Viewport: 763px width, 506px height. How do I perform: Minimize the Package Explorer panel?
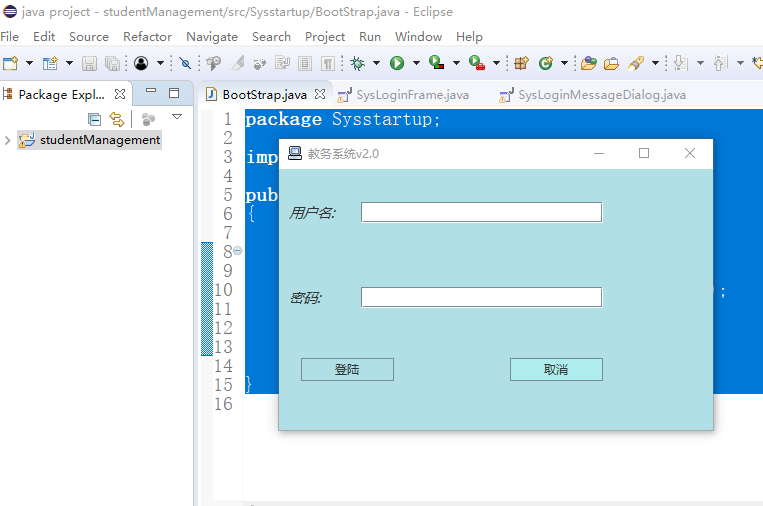click(x=151, y=91)
